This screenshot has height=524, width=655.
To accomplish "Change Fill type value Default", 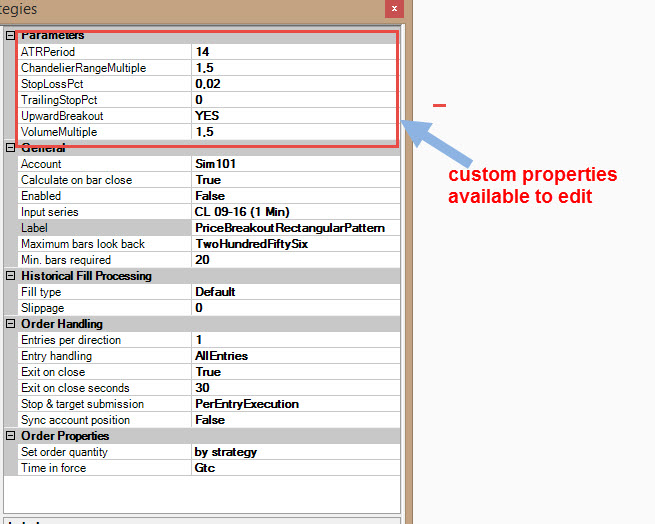I will tap(295, 292).
